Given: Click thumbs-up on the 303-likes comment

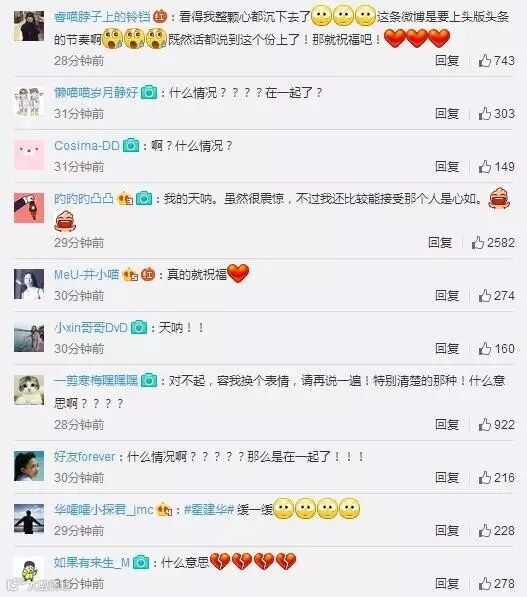Looking at the screenshot, I should pos(484,113).
